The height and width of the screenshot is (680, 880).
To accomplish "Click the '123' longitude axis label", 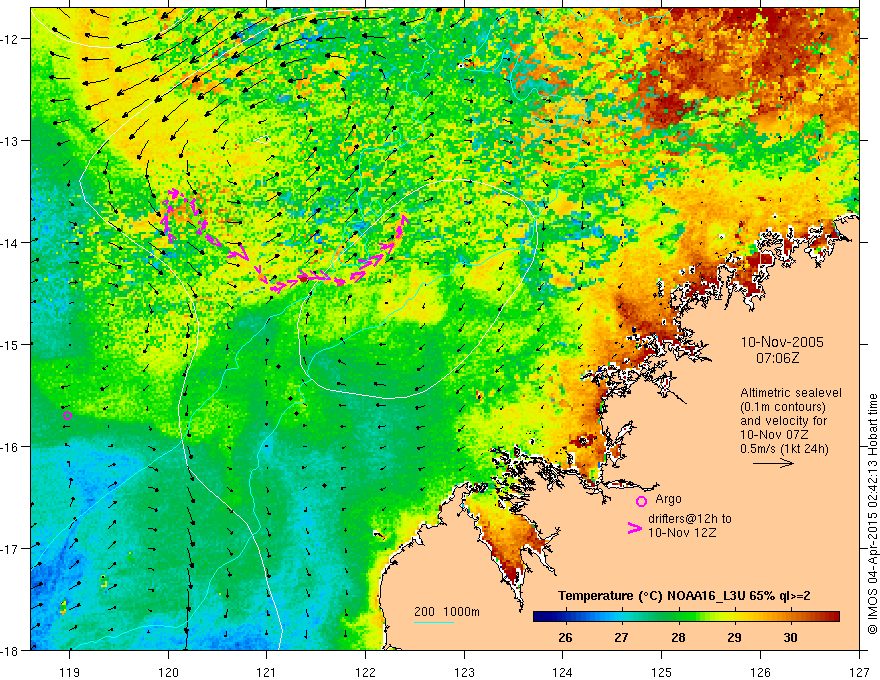I will click(x=464, y=672).
